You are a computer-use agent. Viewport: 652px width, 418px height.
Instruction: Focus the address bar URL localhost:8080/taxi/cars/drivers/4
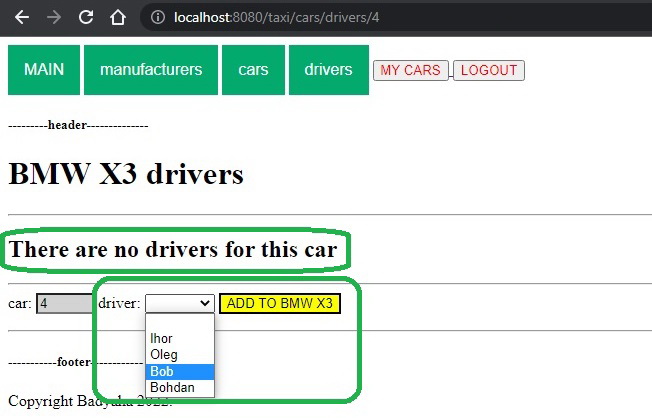click(x=277, y=17)
